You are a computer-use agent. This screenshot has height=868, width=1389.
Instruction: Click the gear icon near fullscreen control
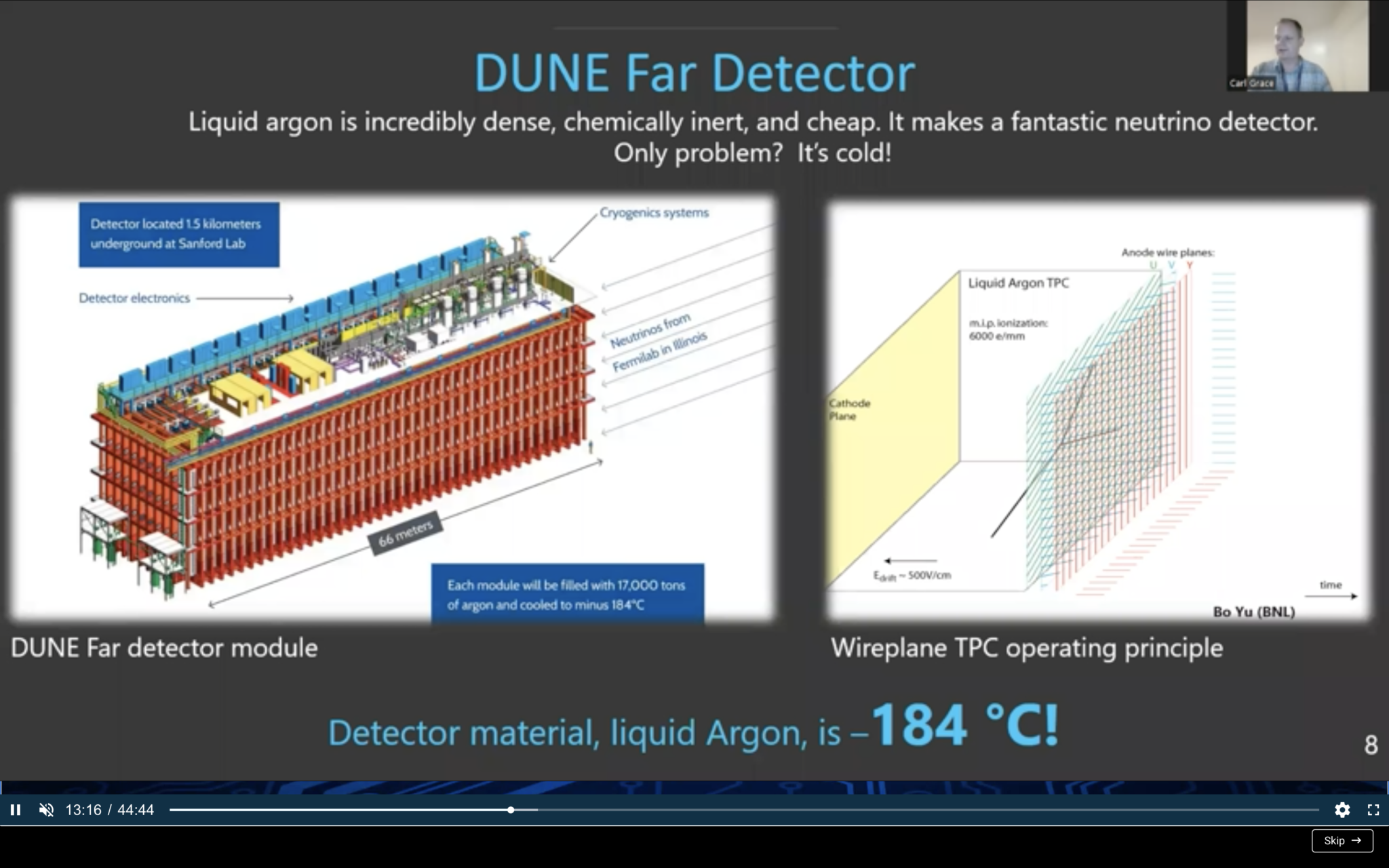tap(1343, 810)
